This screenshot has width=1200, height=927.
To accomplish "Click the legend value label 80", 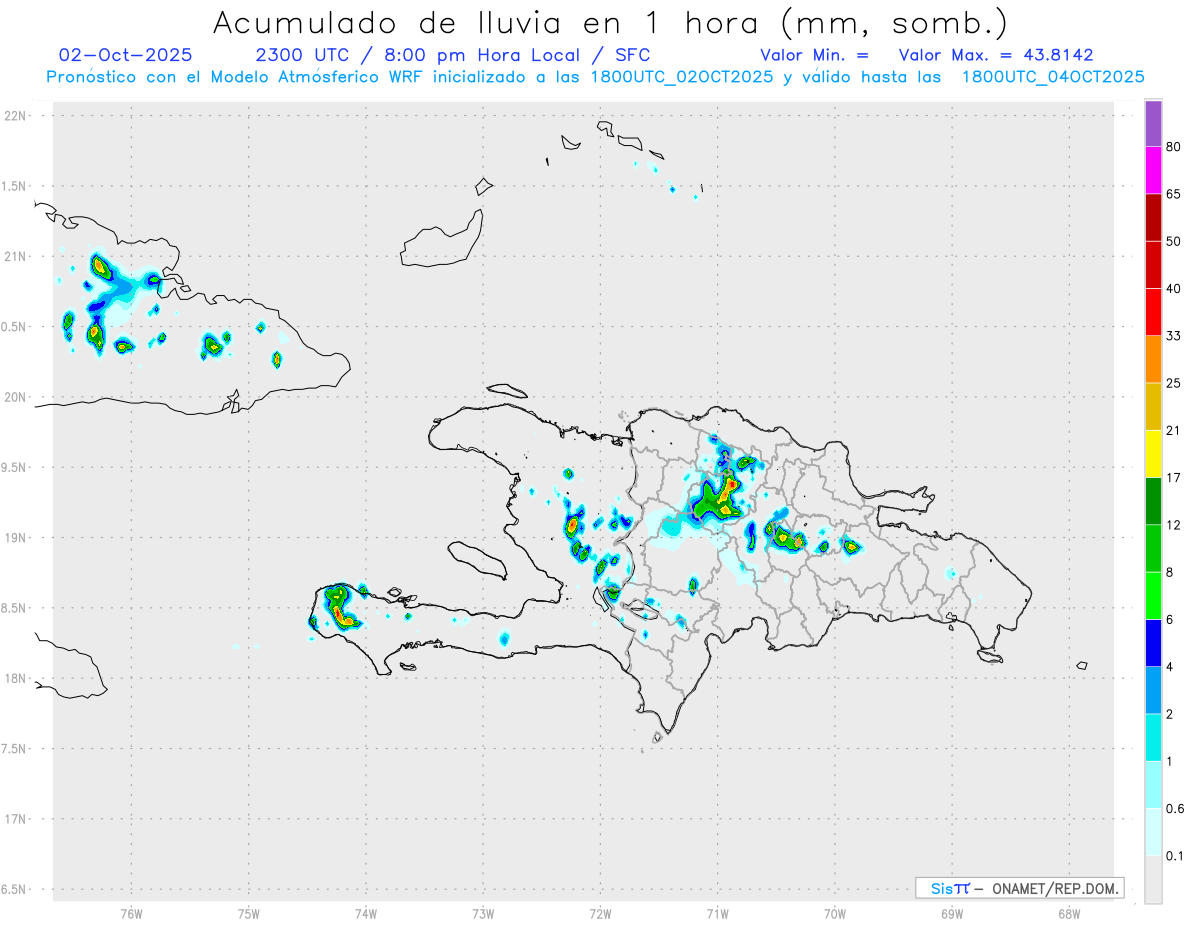I will coord(1174,147).
